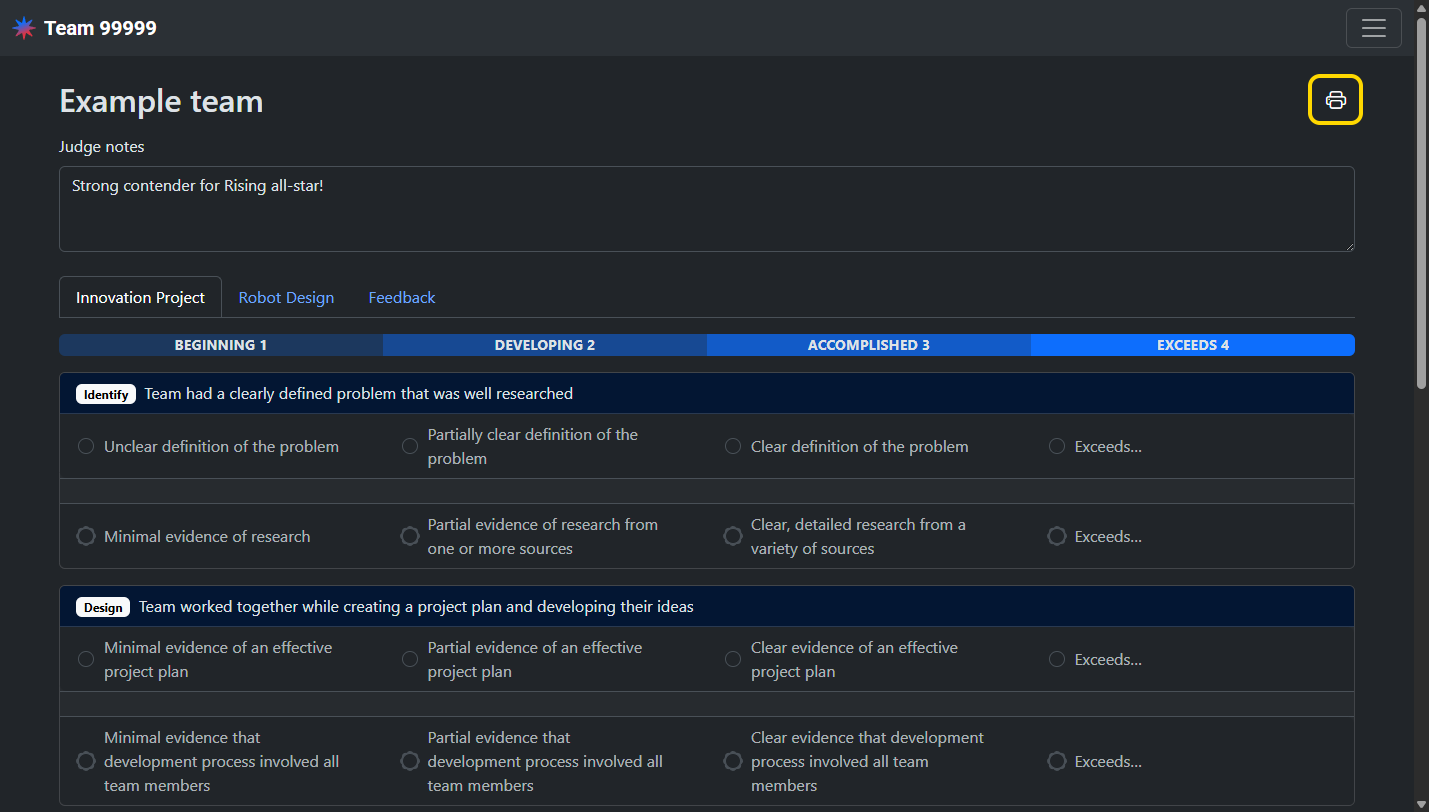
Task: Click the Exceeds 4 rating header segment
Action: tap(1192, 345)
